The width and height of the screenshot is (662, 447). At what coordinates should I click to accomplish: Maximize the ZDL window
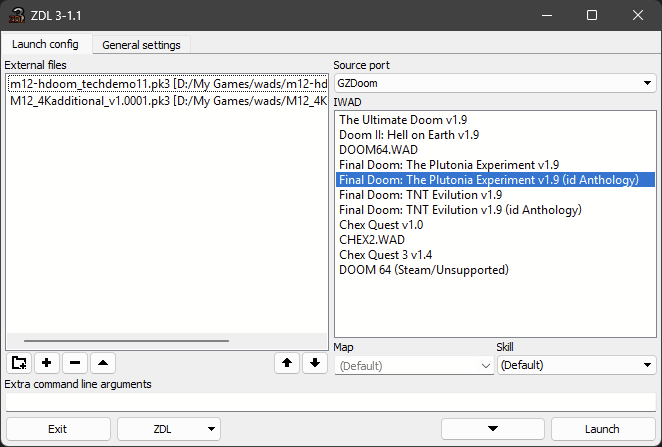click(x=592, y=16)
